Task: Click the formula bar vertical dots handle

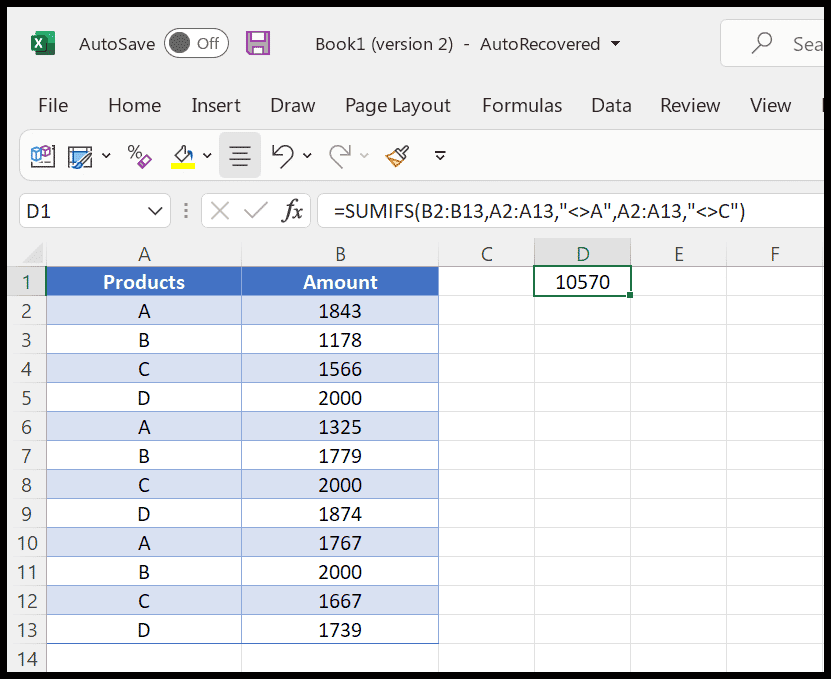Action: 185,211
